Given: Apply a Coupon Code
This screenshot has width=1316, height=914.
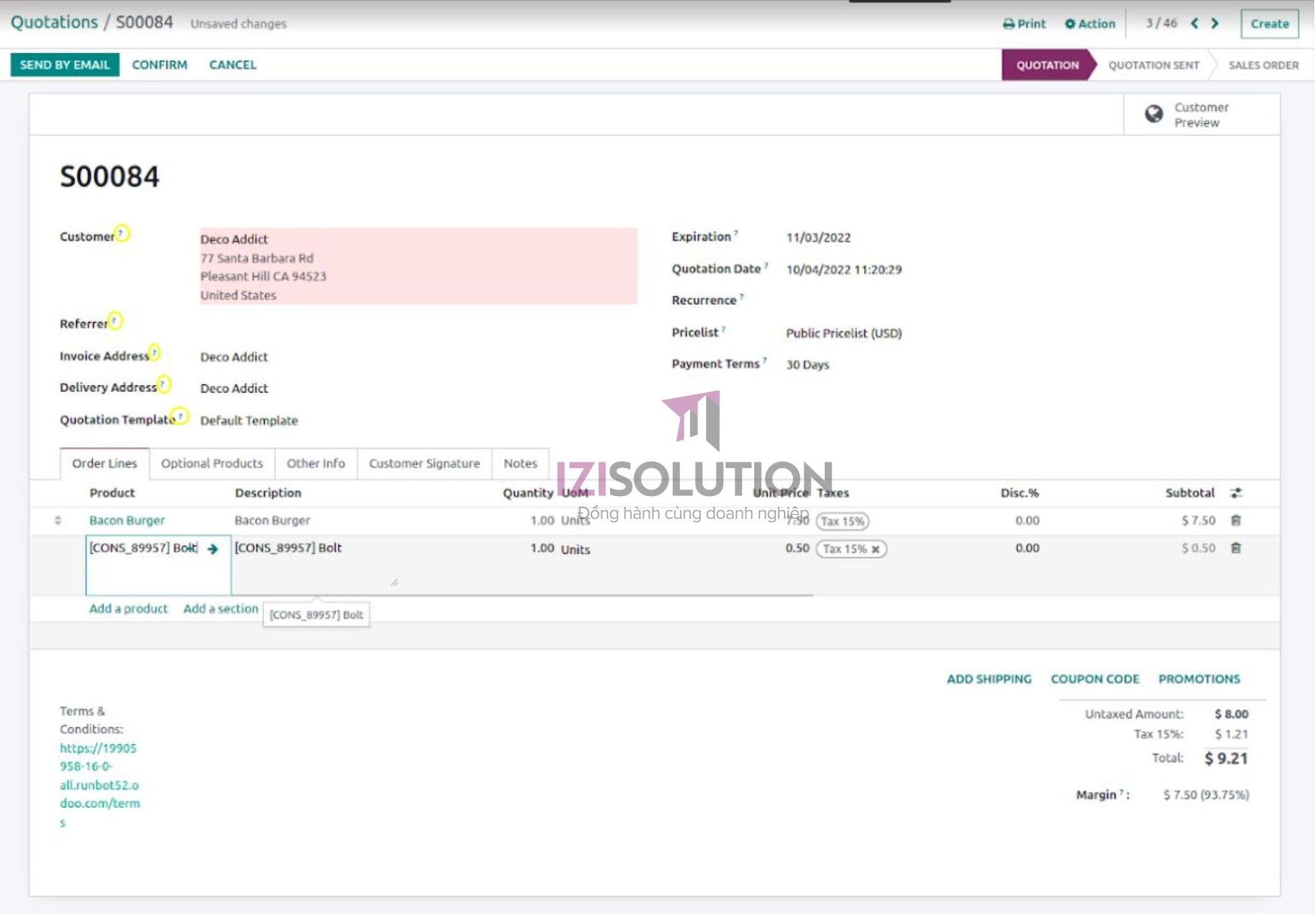Looking at the screenshot, I should (x=1095, y=678).
